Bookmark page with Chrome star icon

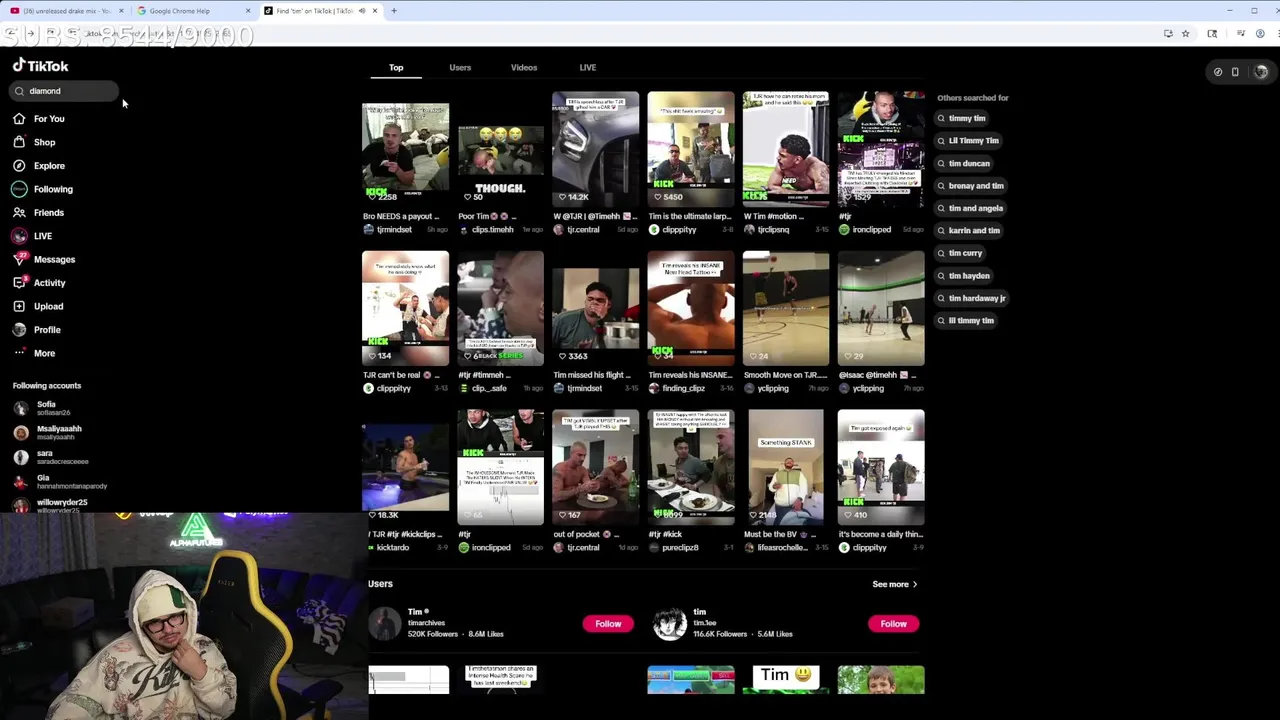[1185, 34]
